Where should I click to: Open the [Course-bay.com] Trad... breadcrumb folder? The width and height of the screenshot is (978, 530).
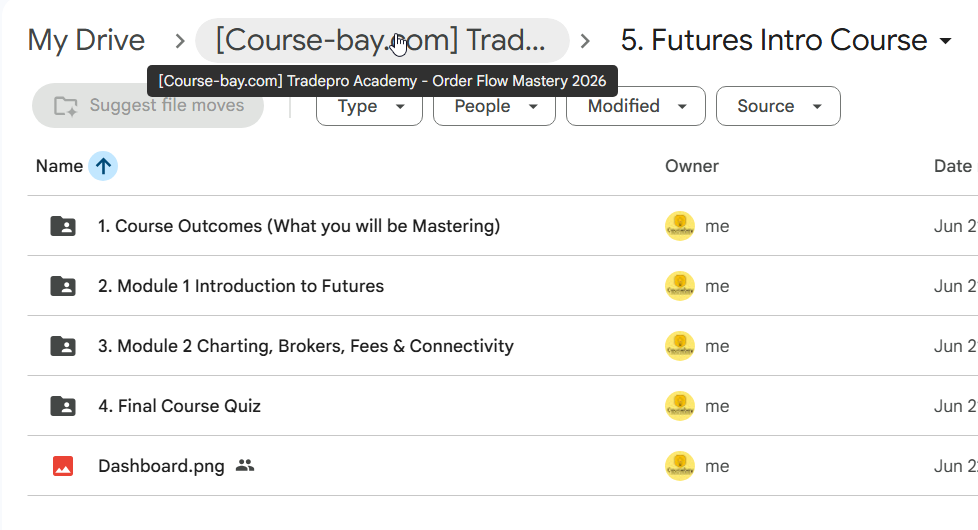coord(382,41)
